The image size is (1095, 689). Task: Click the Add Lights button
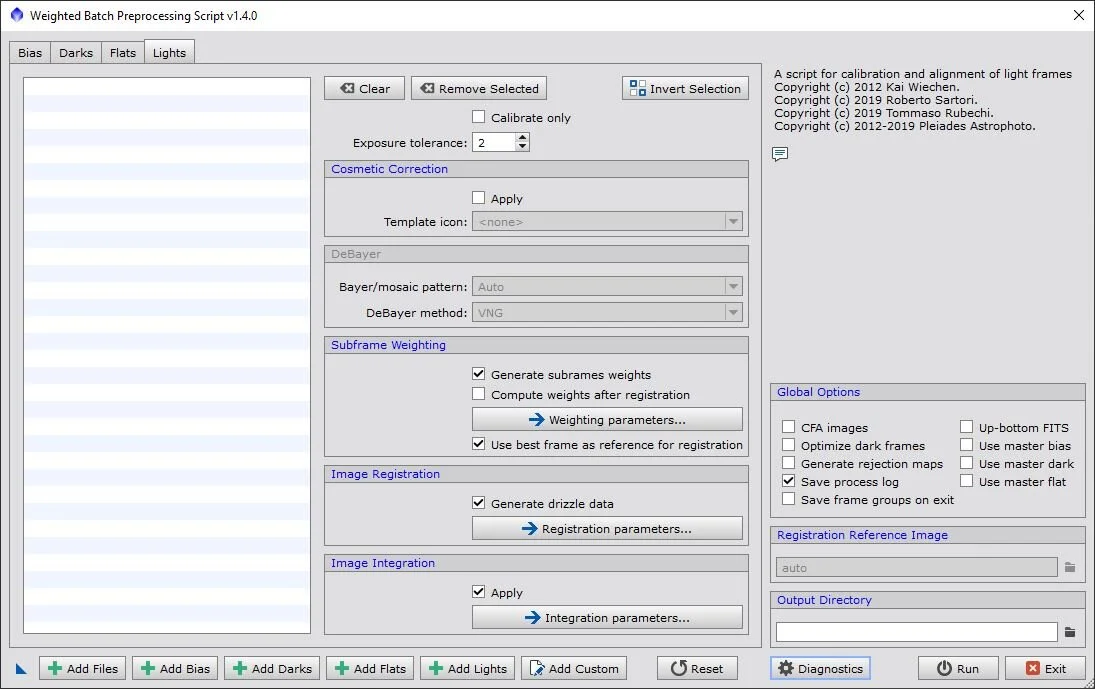point(468,669)
